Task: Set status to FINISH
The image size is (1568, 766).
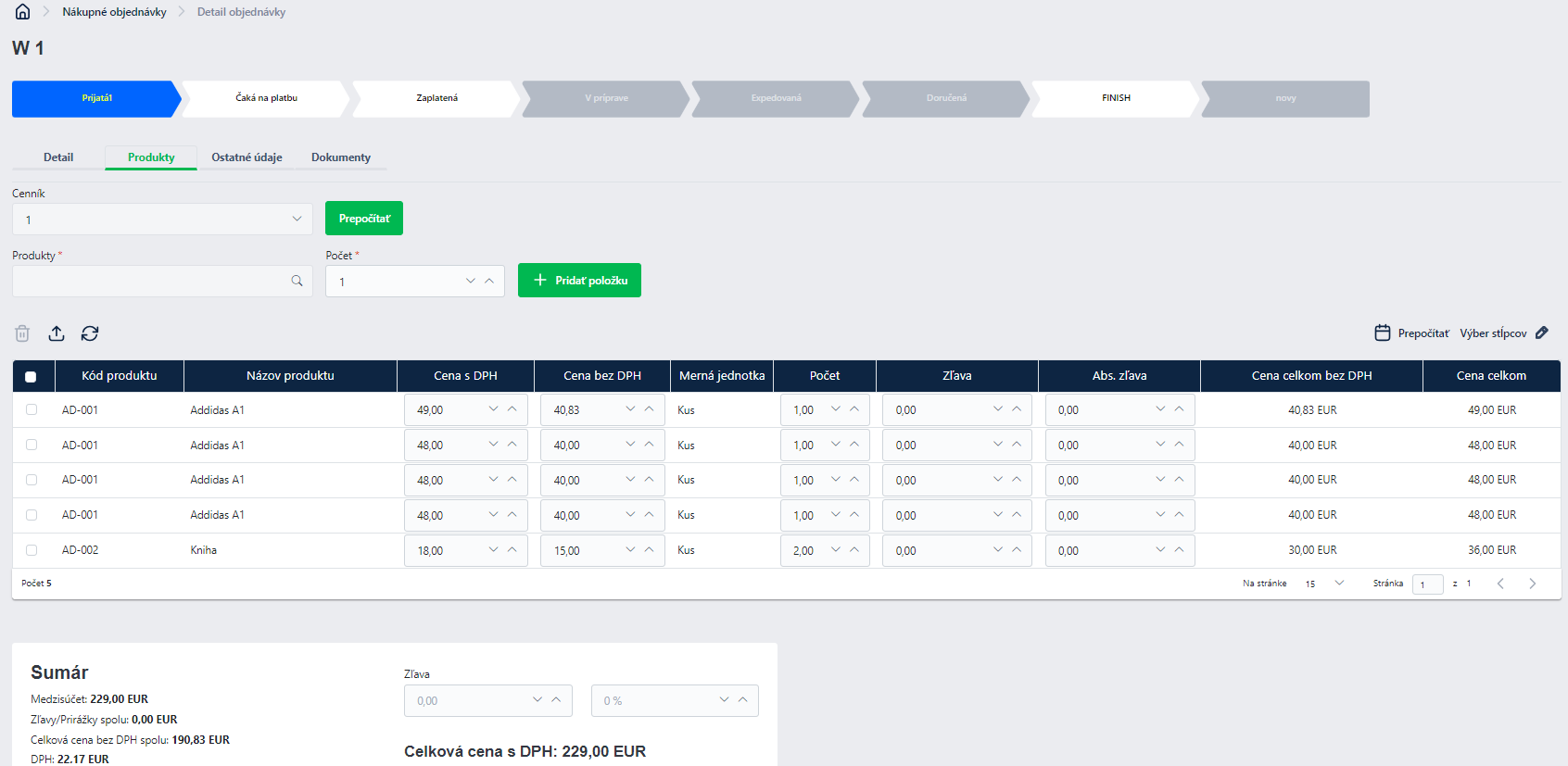Action: (1116, 98)
